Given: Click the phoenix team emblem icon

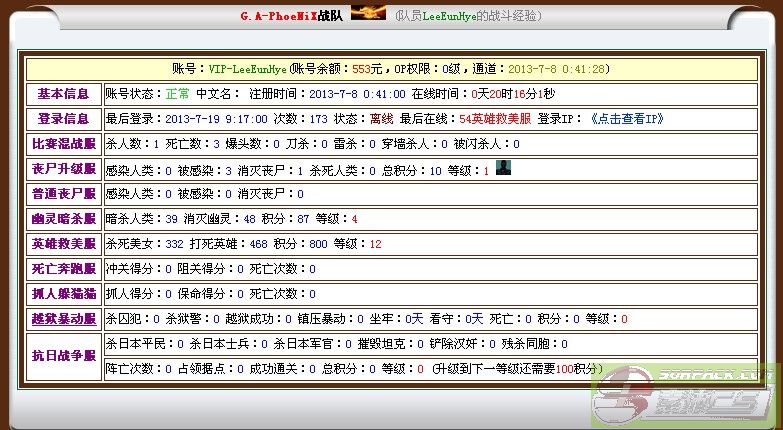Looking at the screenshot, I should tap(368, 15).
